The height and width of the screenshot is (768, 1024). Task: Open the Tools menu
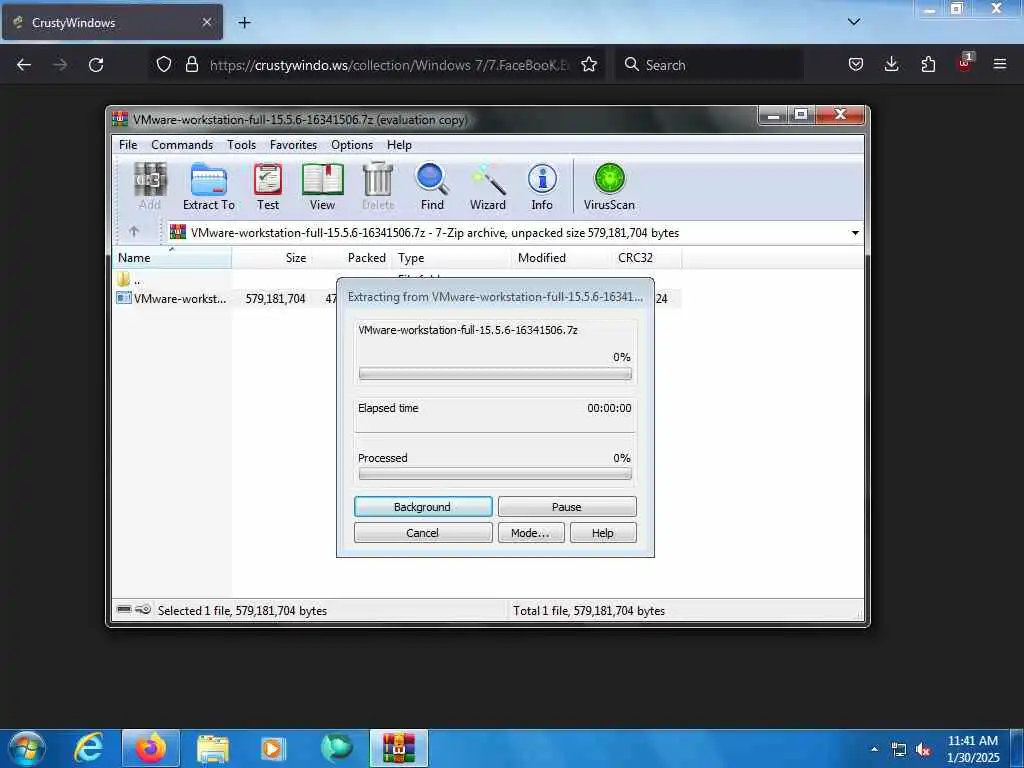pyautogui.click(x=242, y=145)
